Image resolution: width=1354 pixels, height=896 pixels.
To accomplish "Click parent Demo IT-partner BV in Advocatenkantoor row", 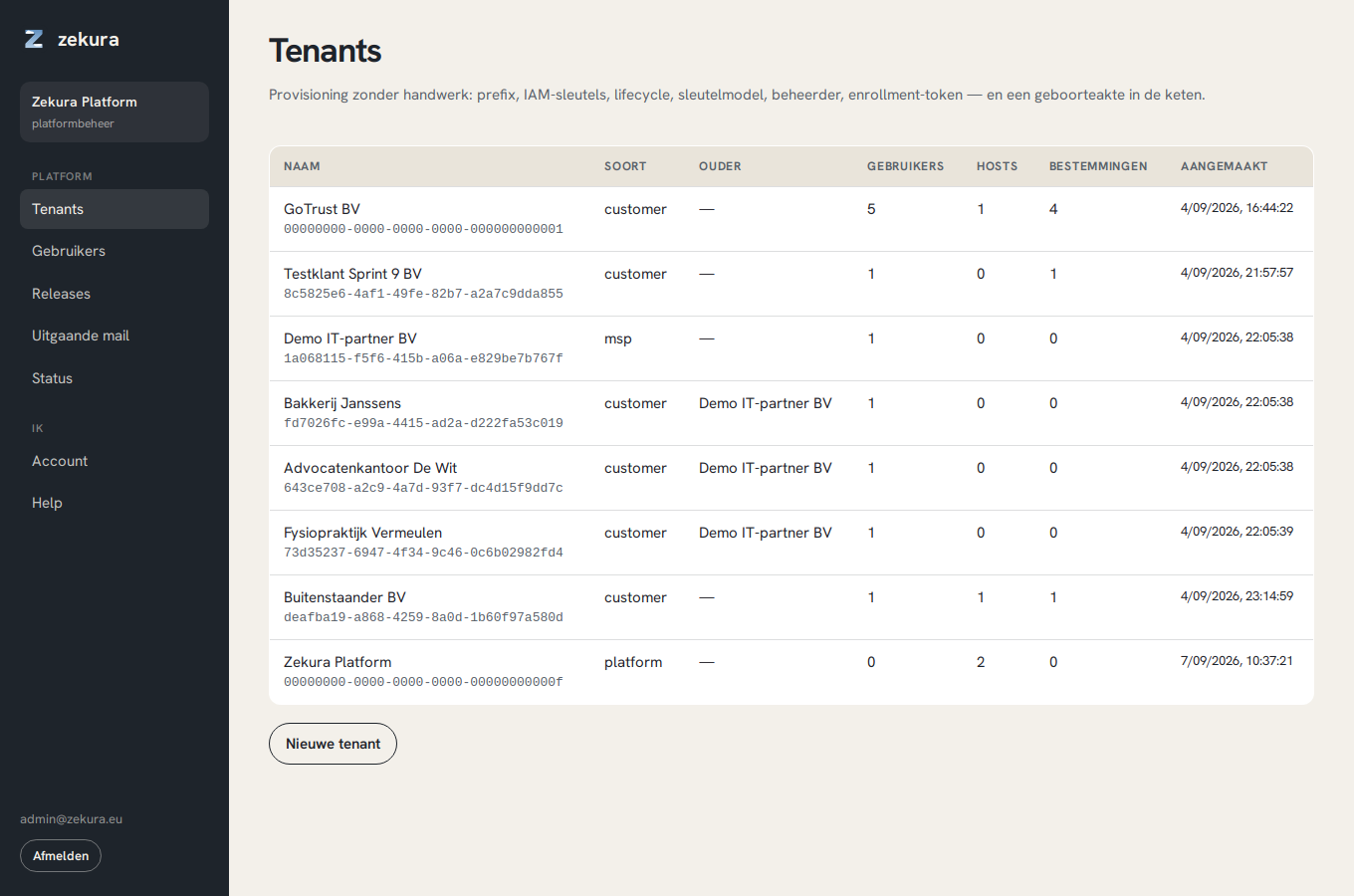I will tap(765, 468).
